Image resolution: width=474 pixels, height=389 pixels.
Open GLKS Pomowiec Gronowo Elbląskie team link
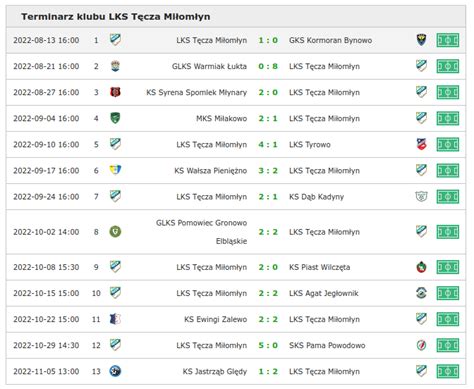pyautogui.click(x=202, y=232)
